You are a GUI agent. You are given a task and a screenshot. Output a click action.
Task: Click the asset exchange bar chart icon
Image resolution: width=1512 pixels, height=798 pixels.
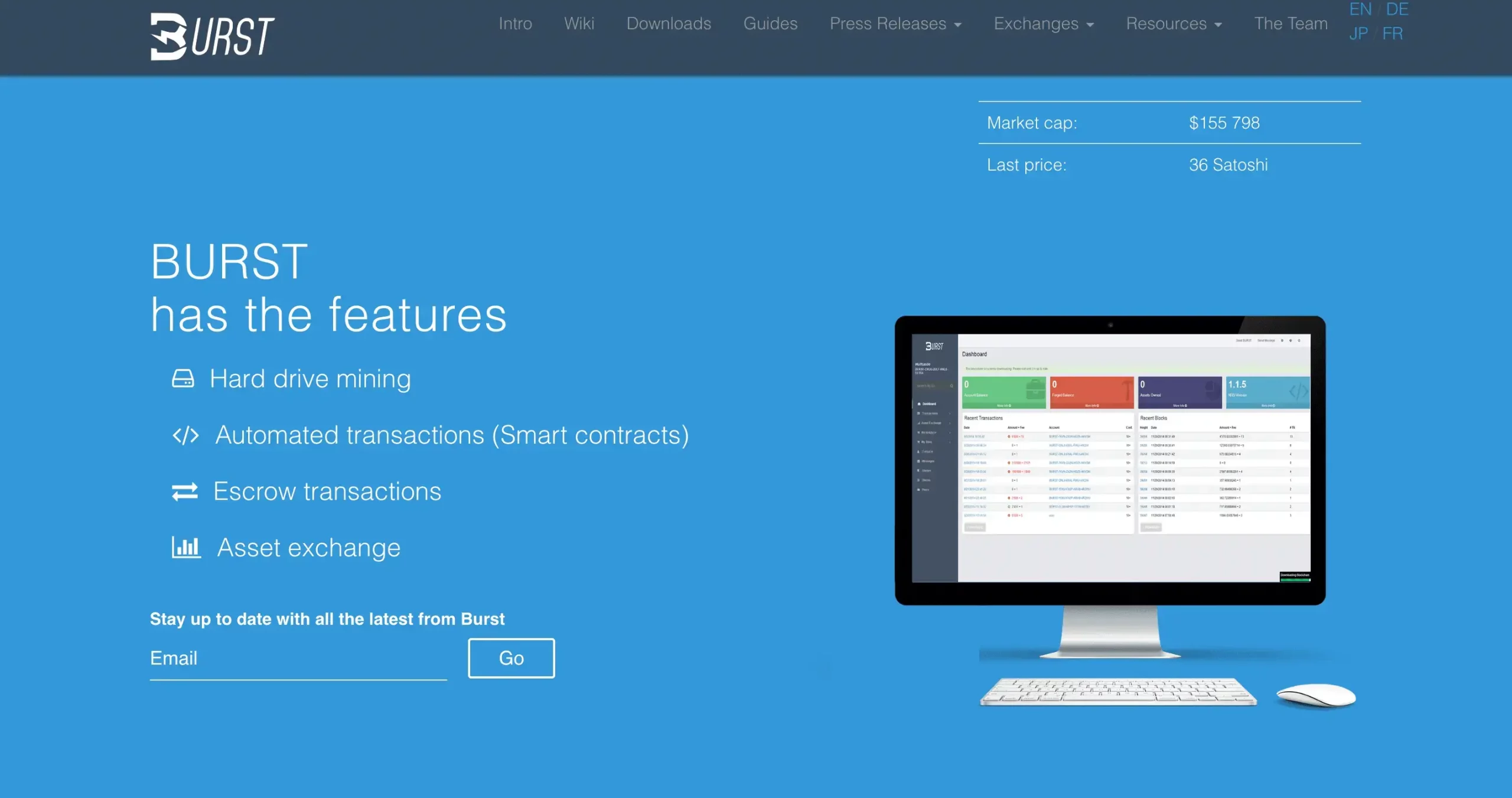click(x=185, y=547)
